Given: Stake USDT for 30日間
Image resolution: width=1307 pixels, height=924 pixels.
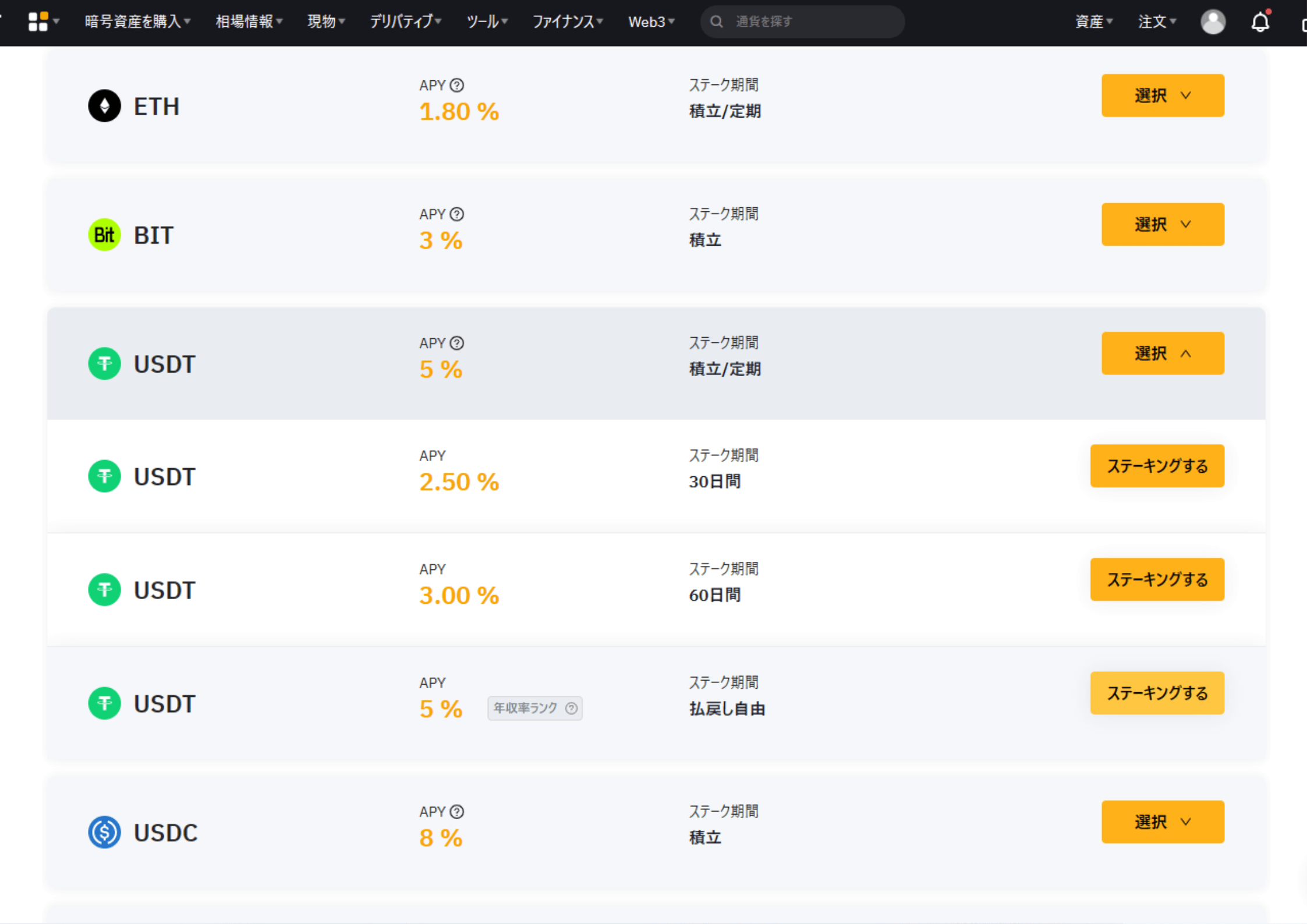Looking at the screenshot, I should click(1157, 466).
